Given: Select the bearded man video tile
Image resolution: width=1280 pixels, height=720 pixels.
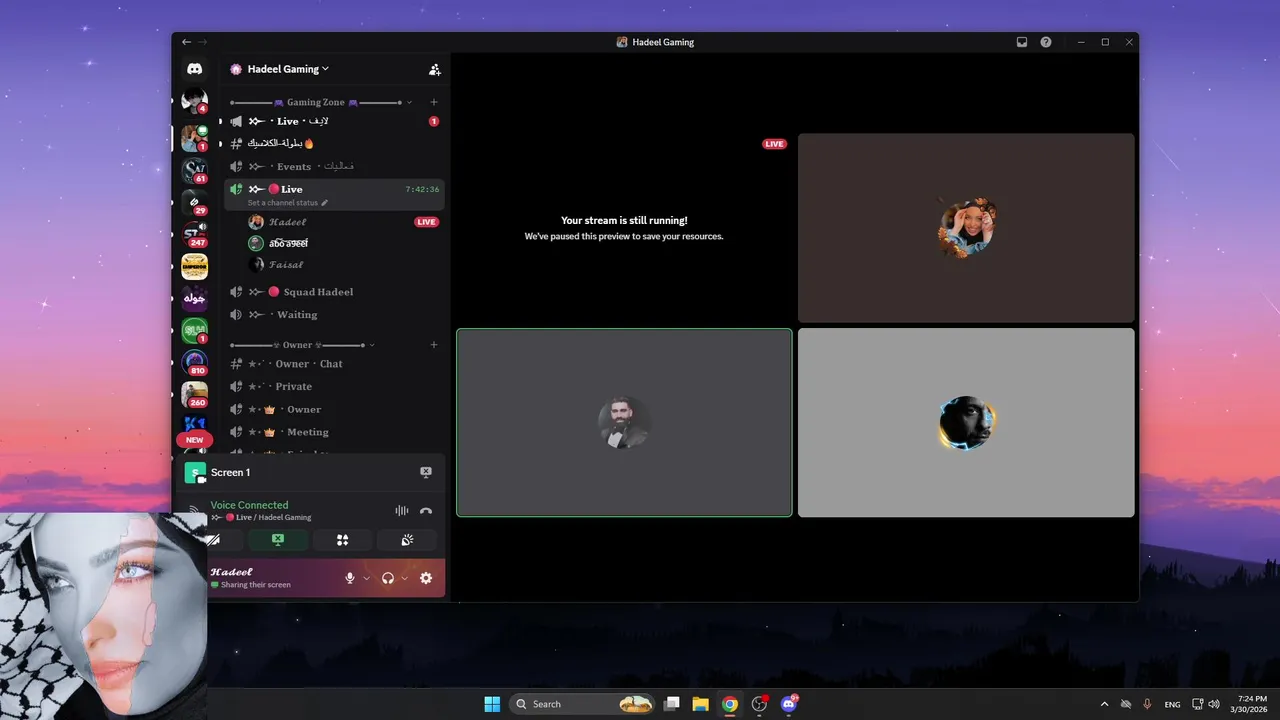Looking at the screenshot, I should point(624,423).
